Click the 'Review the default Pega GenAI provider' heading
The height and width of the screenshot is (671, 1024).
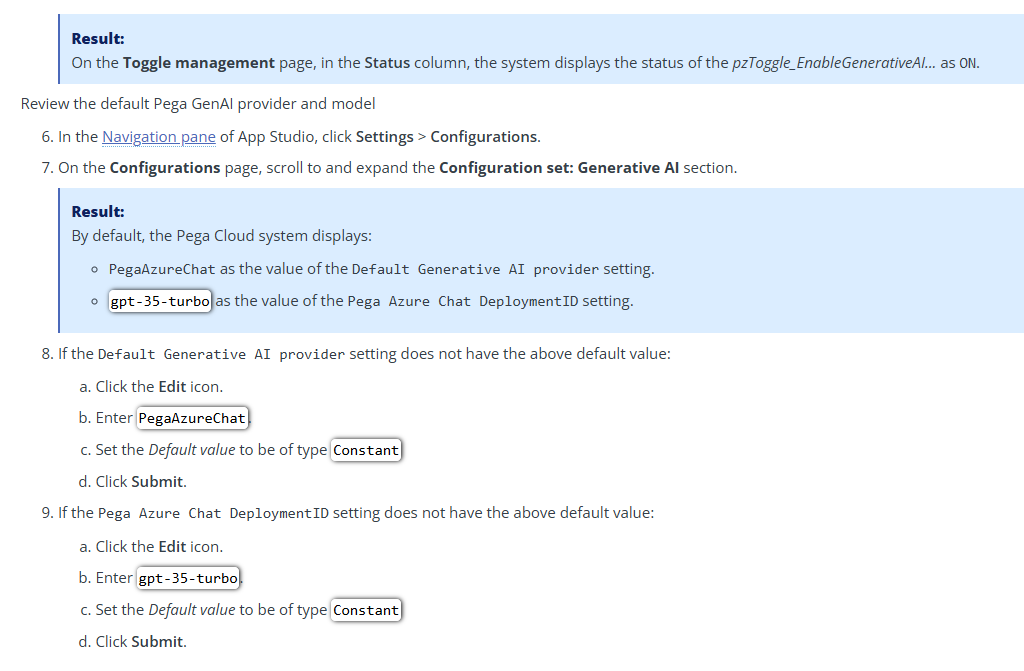[198, 103]
